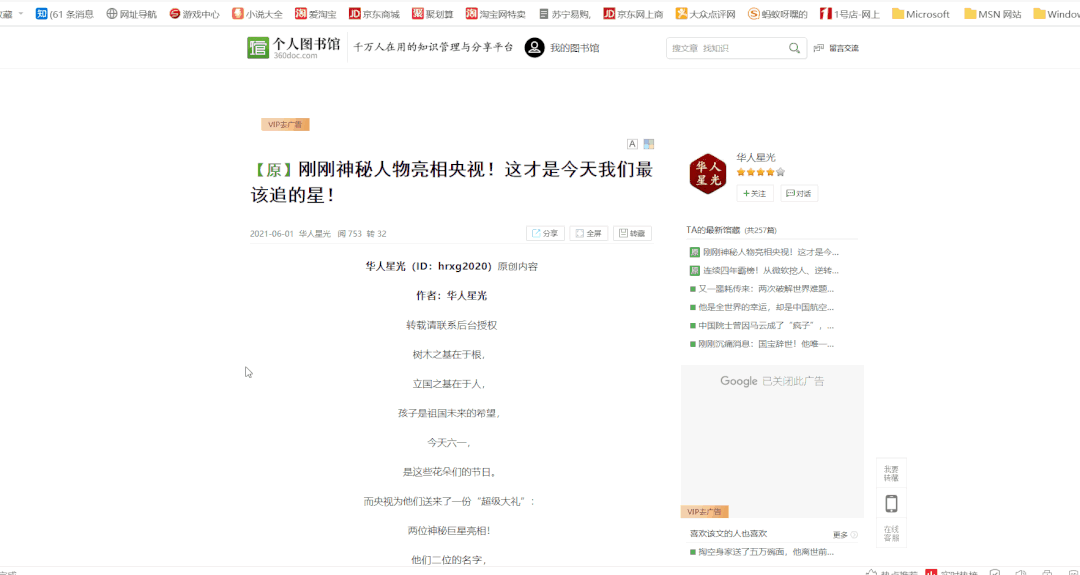The width and height of the screenshot is (1080, 575).
Task: Click the text 作者：华人星光
Action: pos(451,295)
